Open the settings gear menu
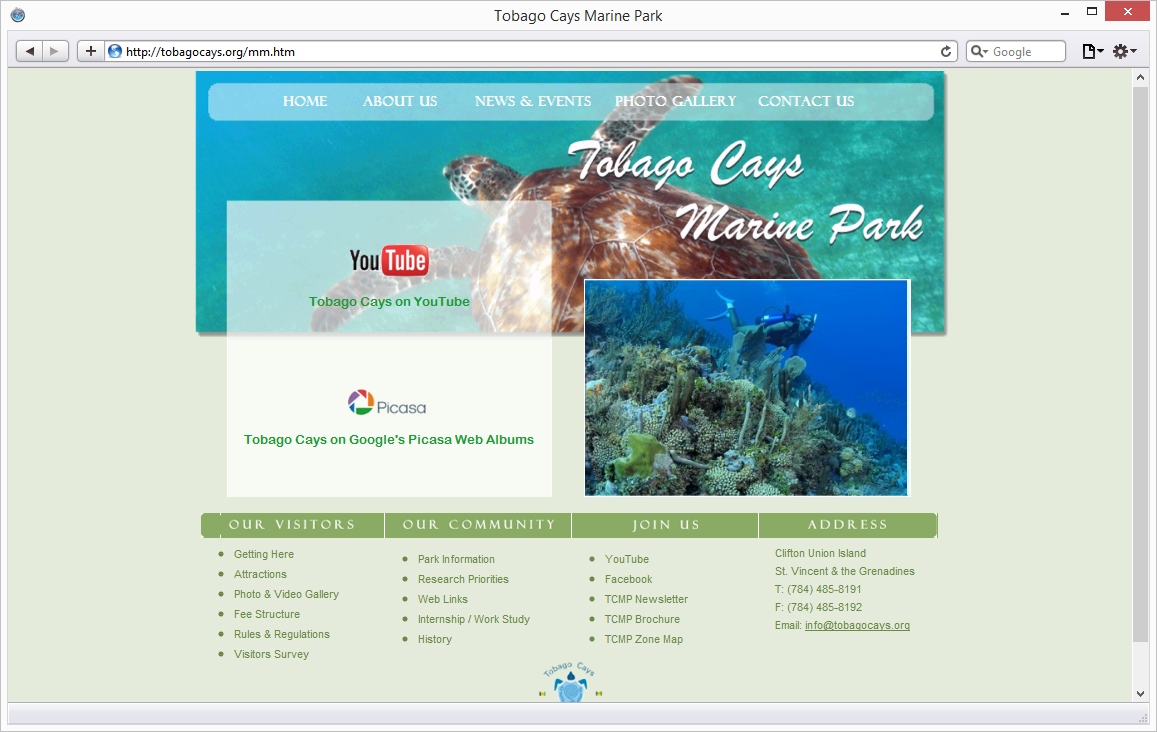 [x=1125, y=51]
